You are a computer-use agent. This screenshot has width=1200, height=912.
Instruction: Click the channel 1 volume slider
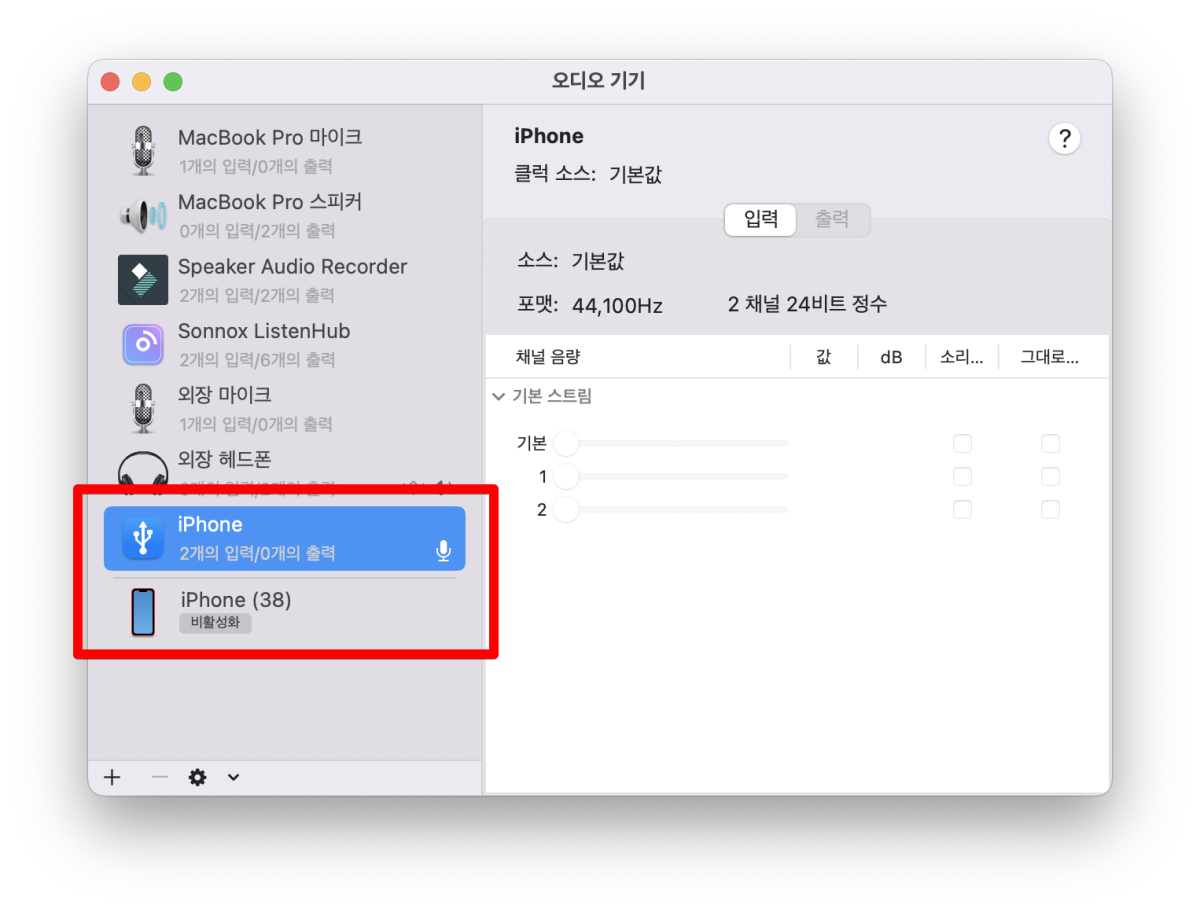[670, 476]
